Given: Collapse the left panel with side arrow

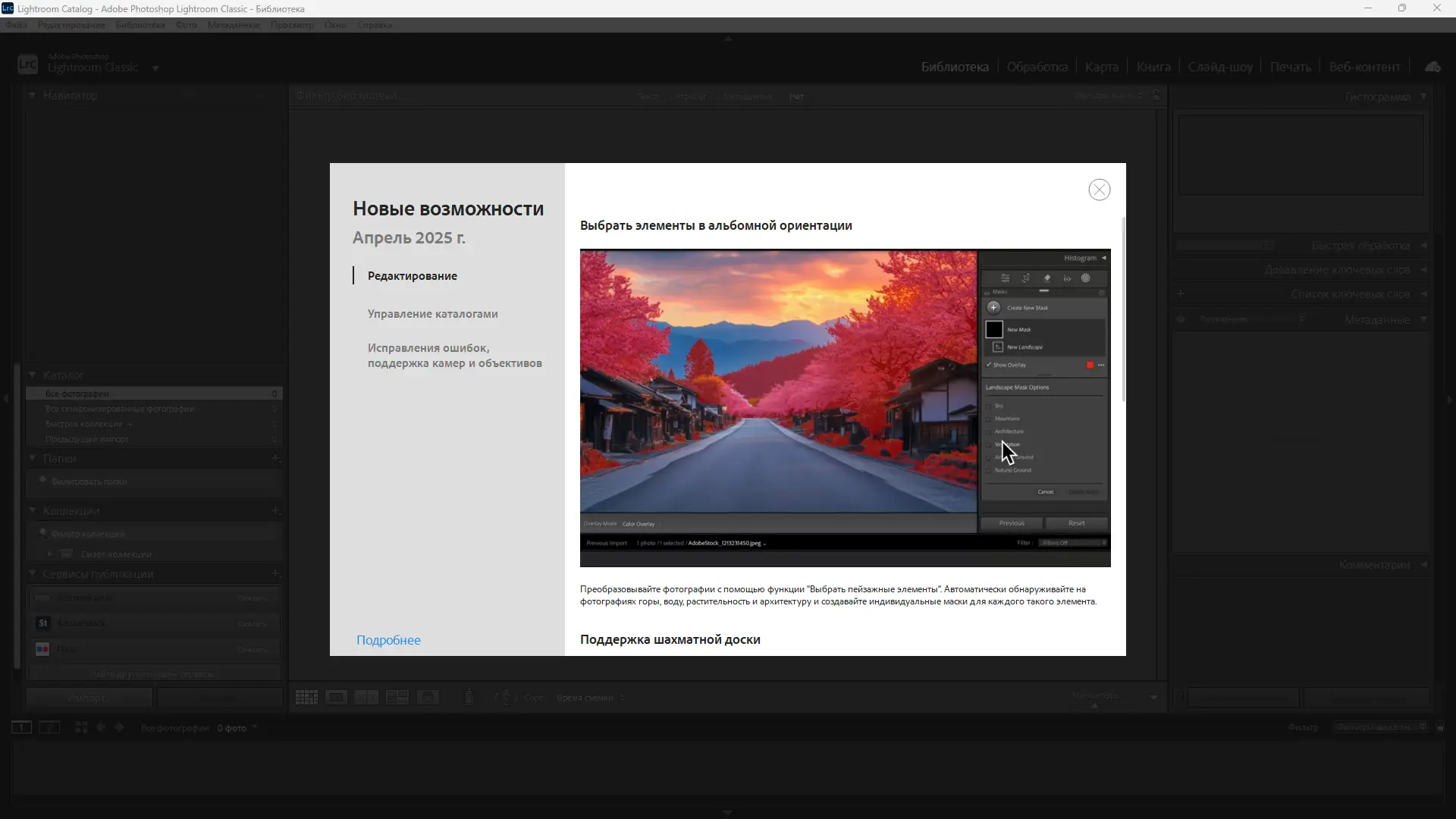Looking at the screenshot, I should tap(5, 398).
